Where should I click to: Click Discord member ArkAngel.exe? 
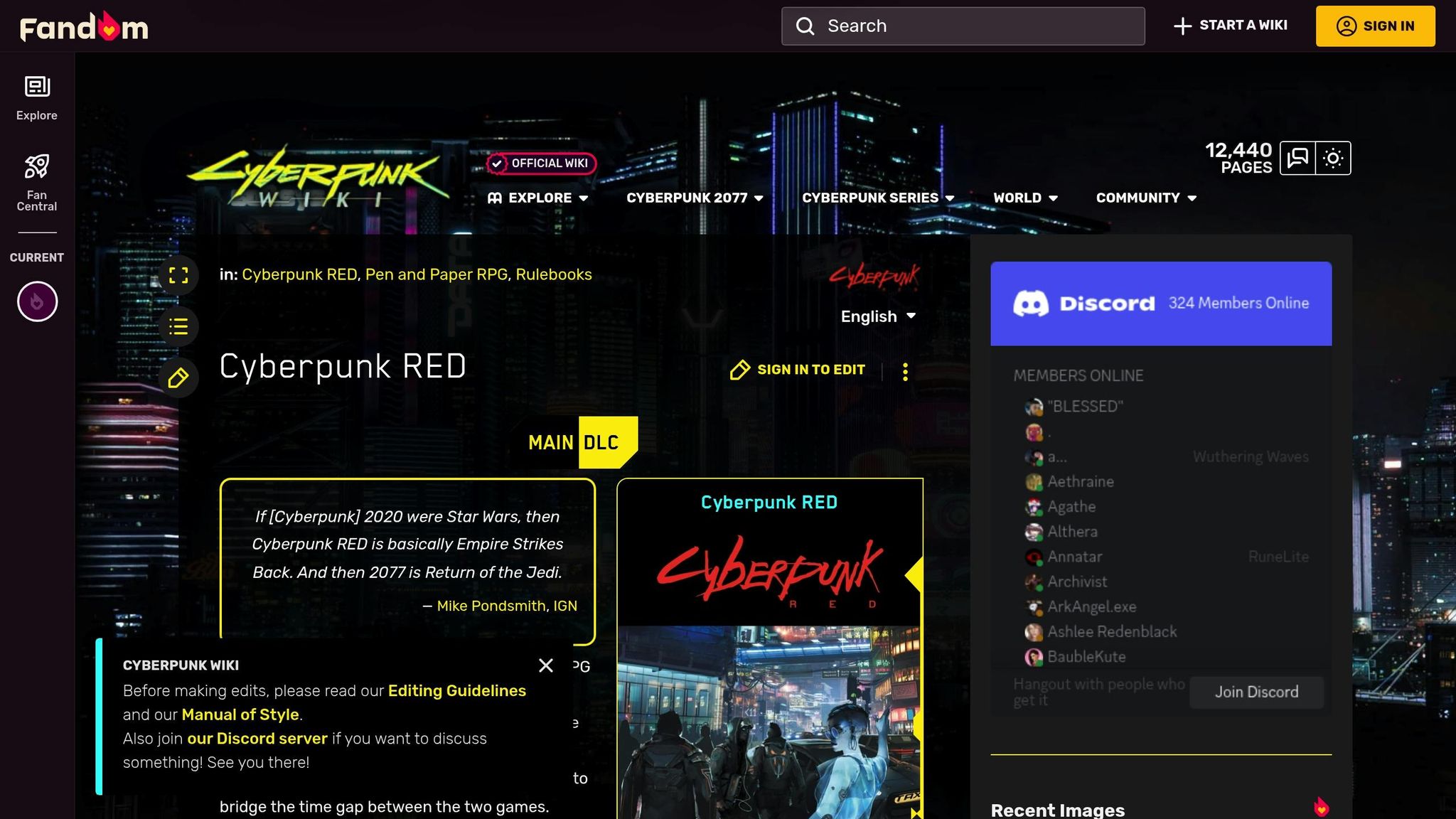(x=1091, y=607)
